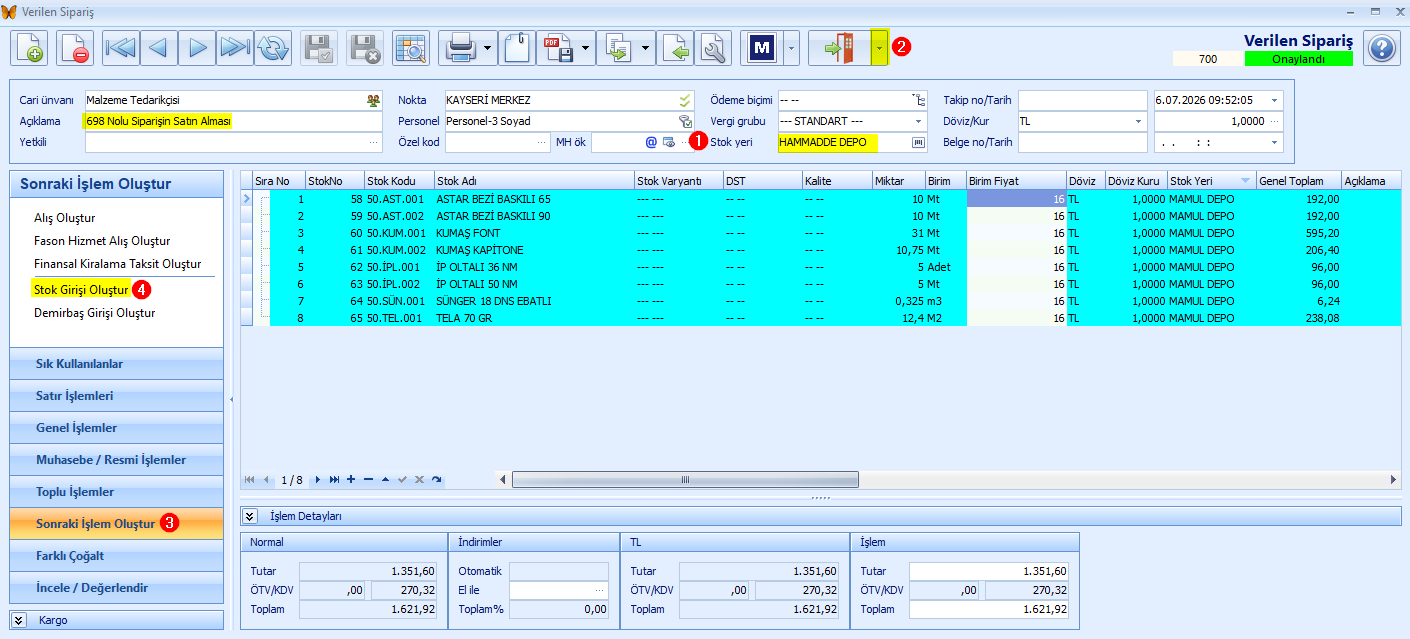Open the printer dropdown arrow
Viewport: 1410px width, 639px height.
488,47
